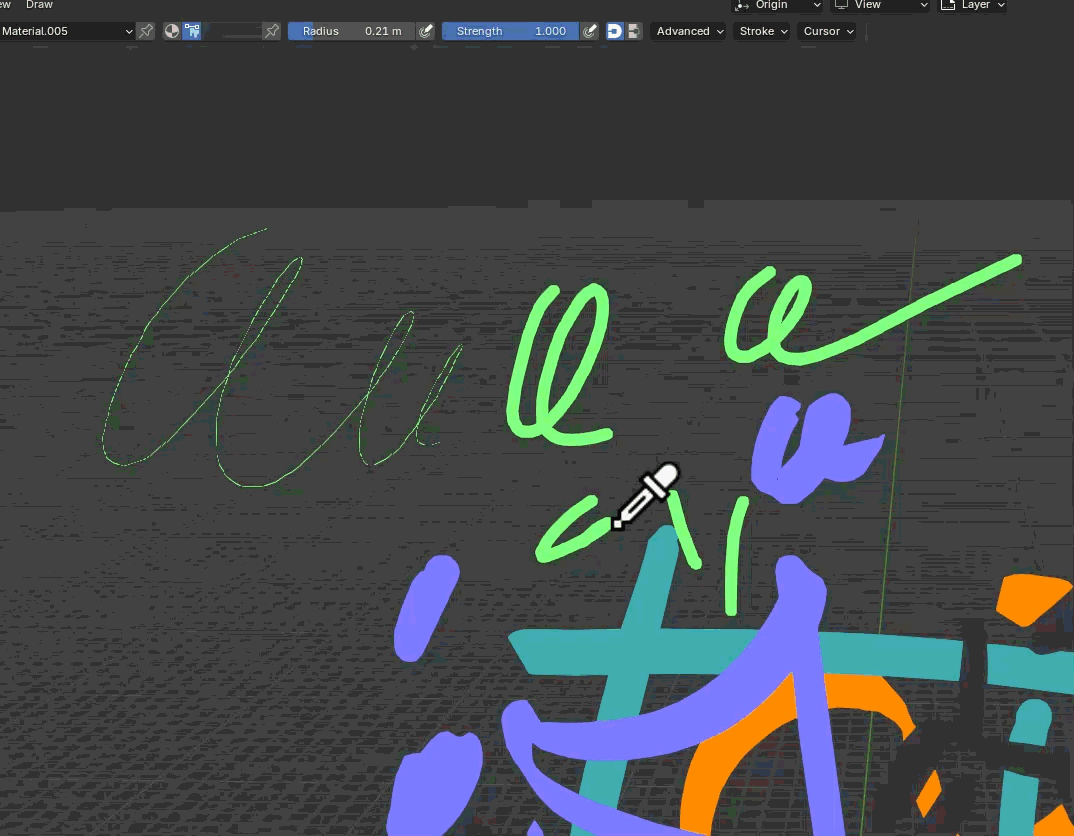Open the Material.005 material dropdown
1074x836 pixels.
pyautogui.click(x=67, y=31)
